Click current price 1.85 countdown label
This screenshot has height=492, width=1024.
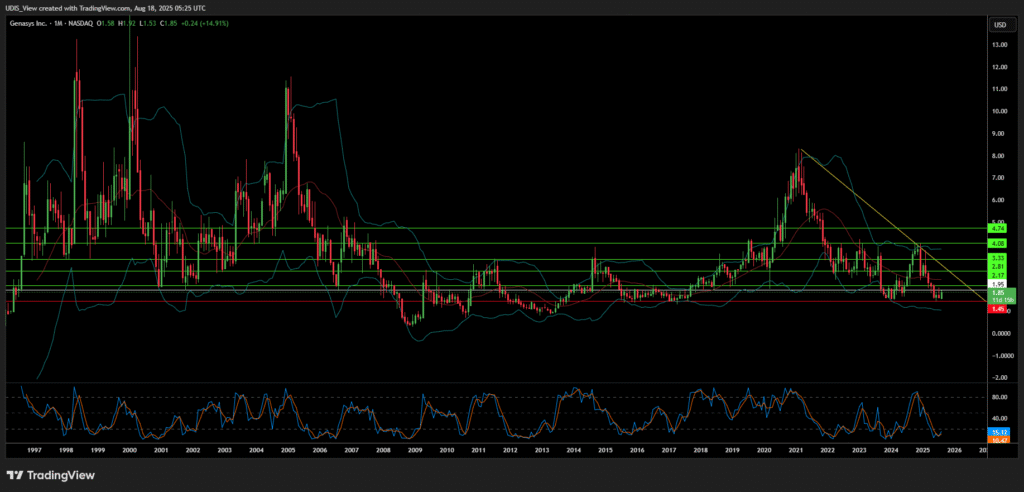point(998,296)
